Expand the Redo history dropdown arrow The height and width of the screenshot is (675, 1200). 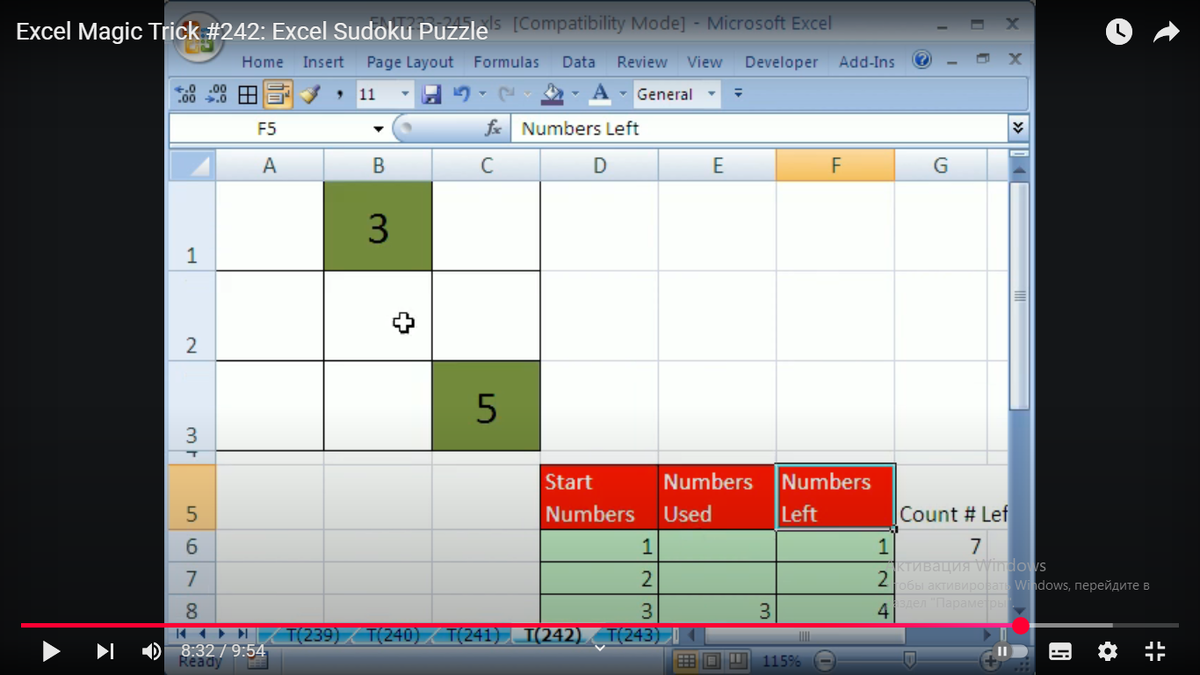click(527, 94)
